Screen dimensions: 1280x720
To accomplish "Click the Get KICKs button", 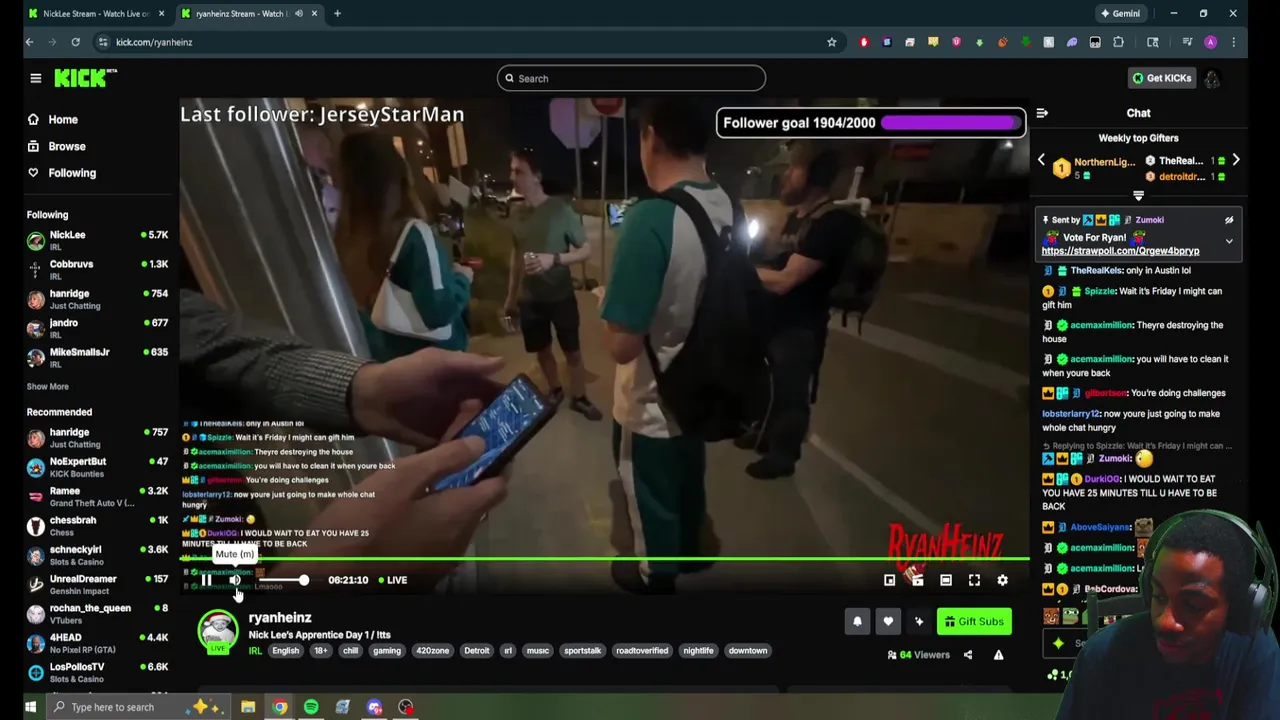I will coord(1161,78).
